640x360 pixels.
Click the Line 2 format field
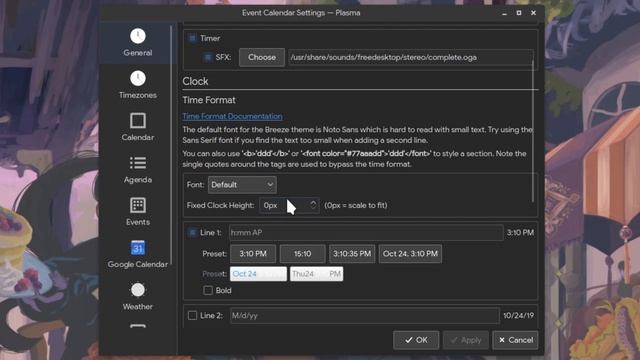pos(364,316)
